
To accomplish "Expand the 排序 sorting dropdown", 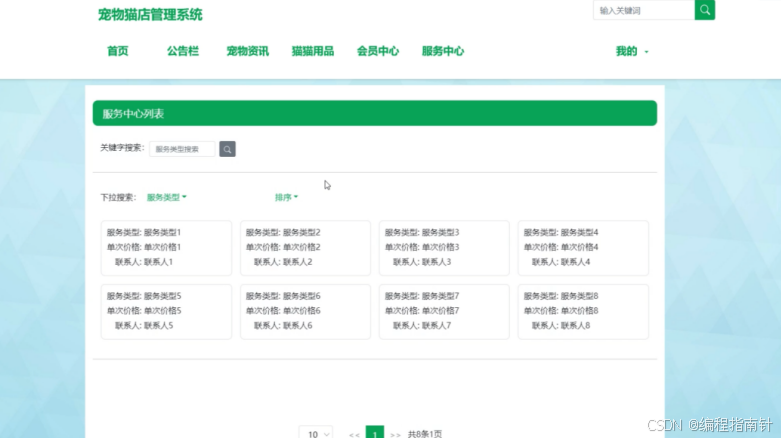I will click(286, 197).
